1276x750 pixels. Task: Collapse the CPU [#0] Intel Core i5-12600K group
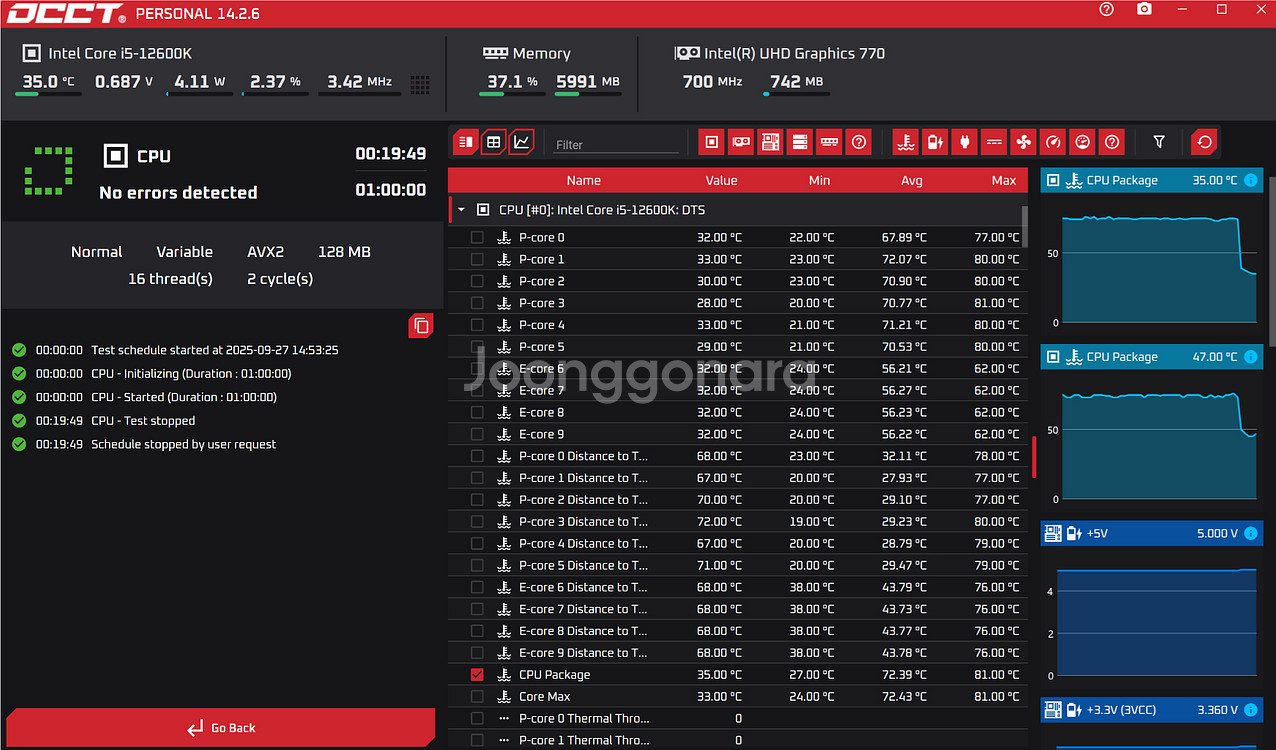pyautogui.click(x=462, y=211)
